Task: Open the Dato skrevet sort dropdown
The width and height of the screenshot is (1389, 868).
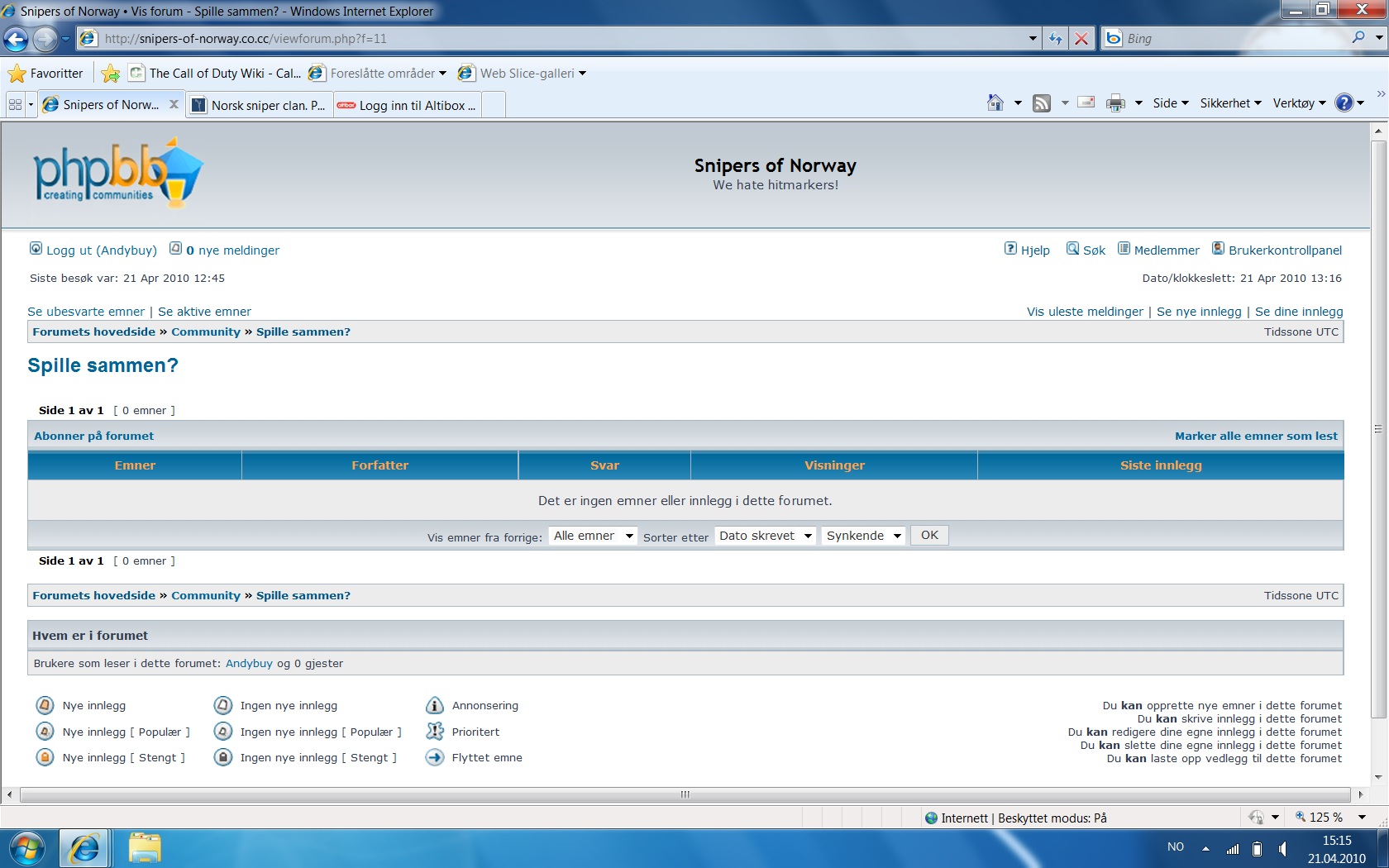Action: pos(765,536)
